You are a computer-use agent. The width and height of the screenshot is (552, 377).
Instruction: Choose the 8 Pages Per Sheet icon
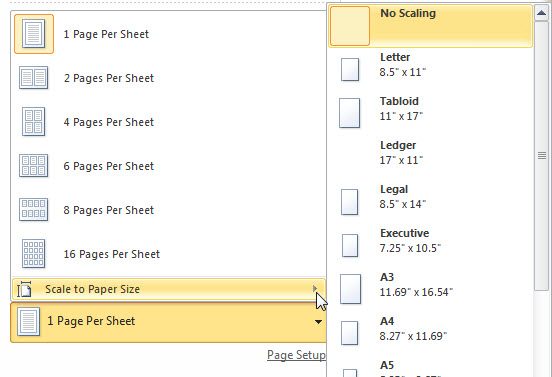pos(33,209)
